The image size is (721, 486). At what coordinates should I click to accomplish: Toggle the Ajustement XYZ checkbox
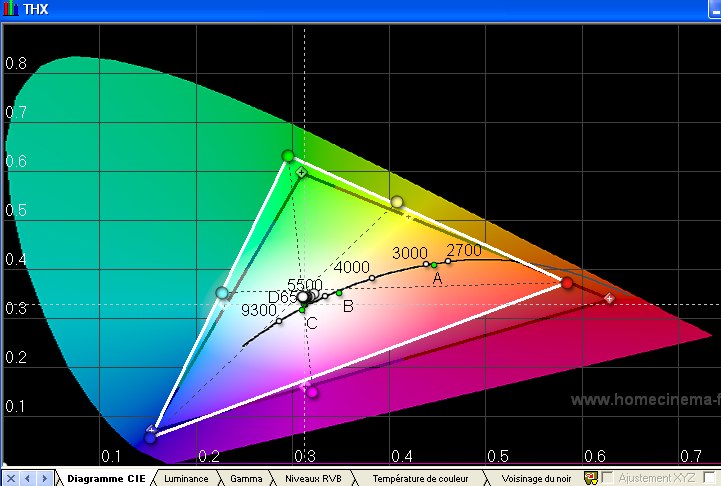click(607, 478)
